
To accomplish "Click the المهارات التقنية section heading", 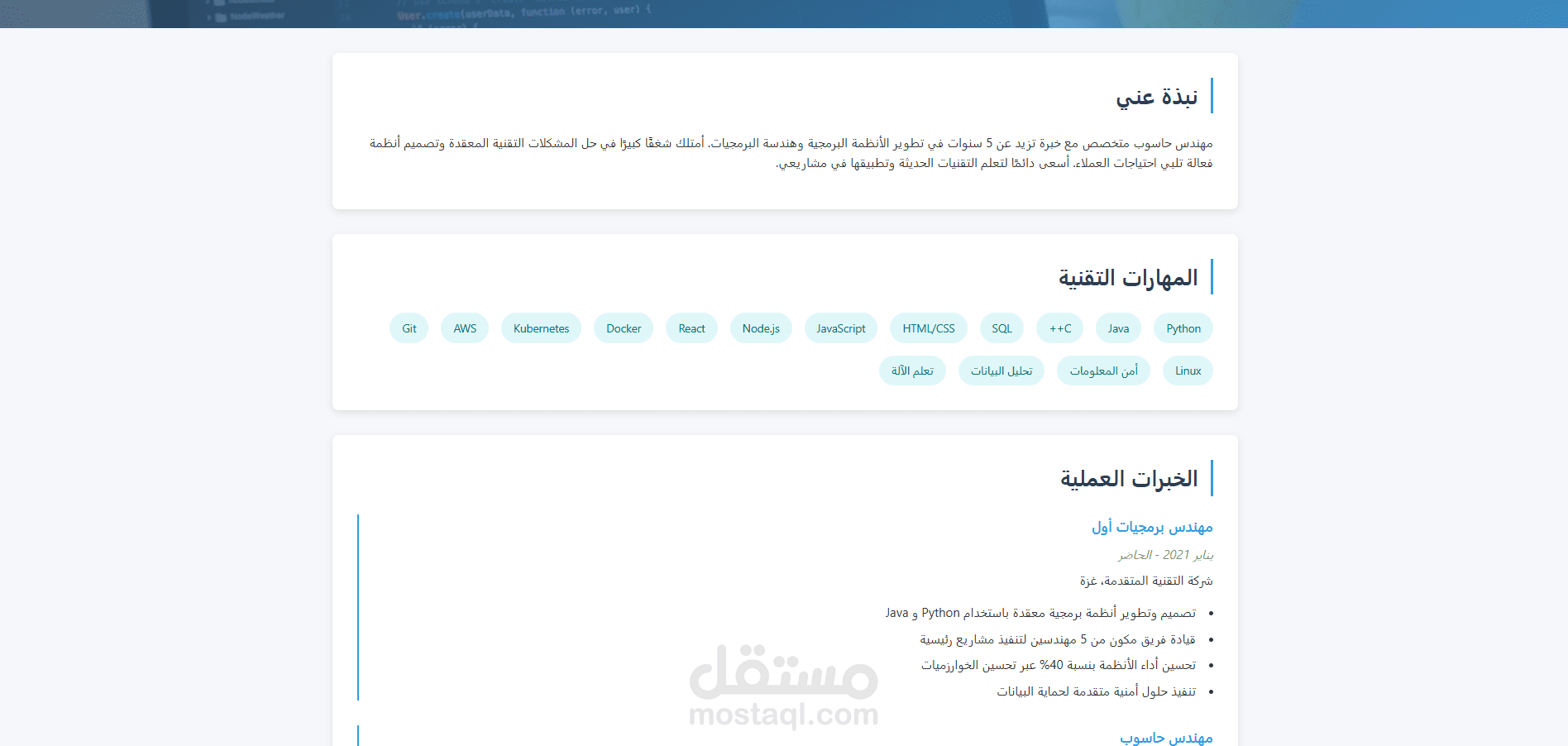I will pos(1128,277).
